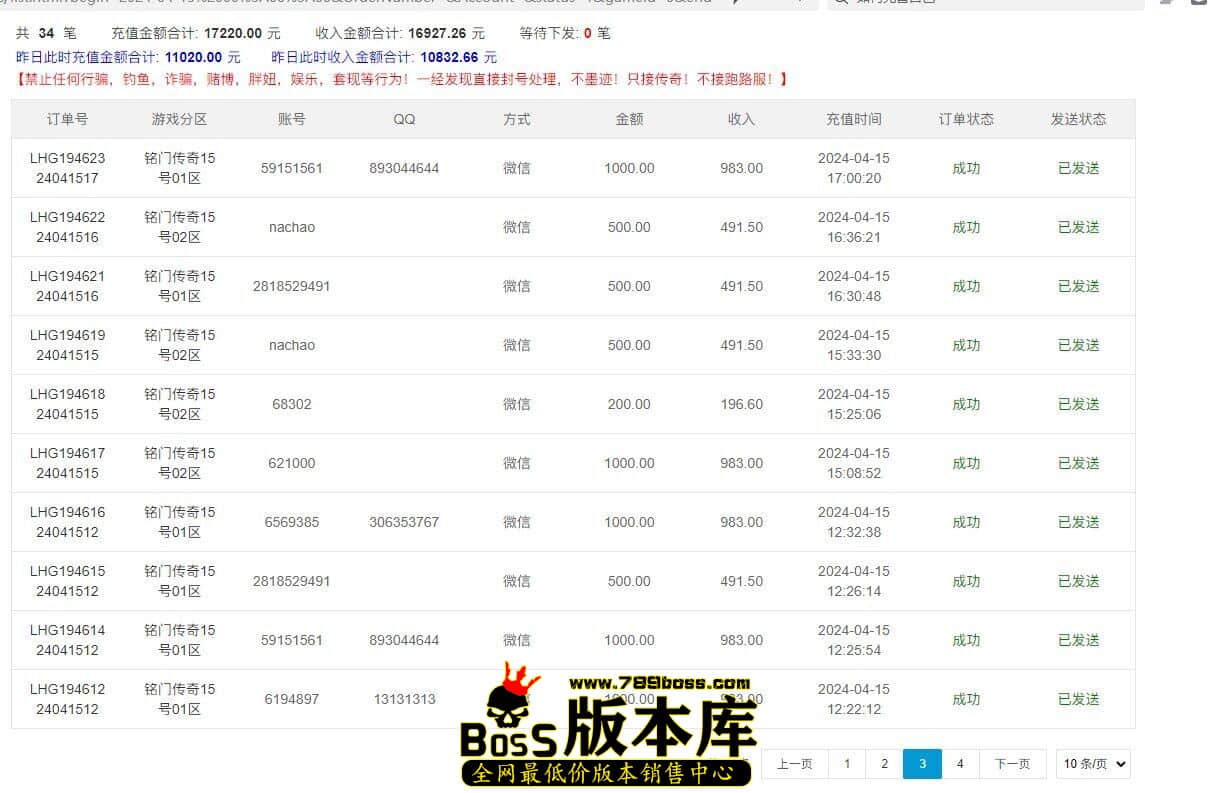Select QQ number 306353767 cell
Image resolution: width=1219 pixels, height=793 pixels.
(x=404, y=522)
